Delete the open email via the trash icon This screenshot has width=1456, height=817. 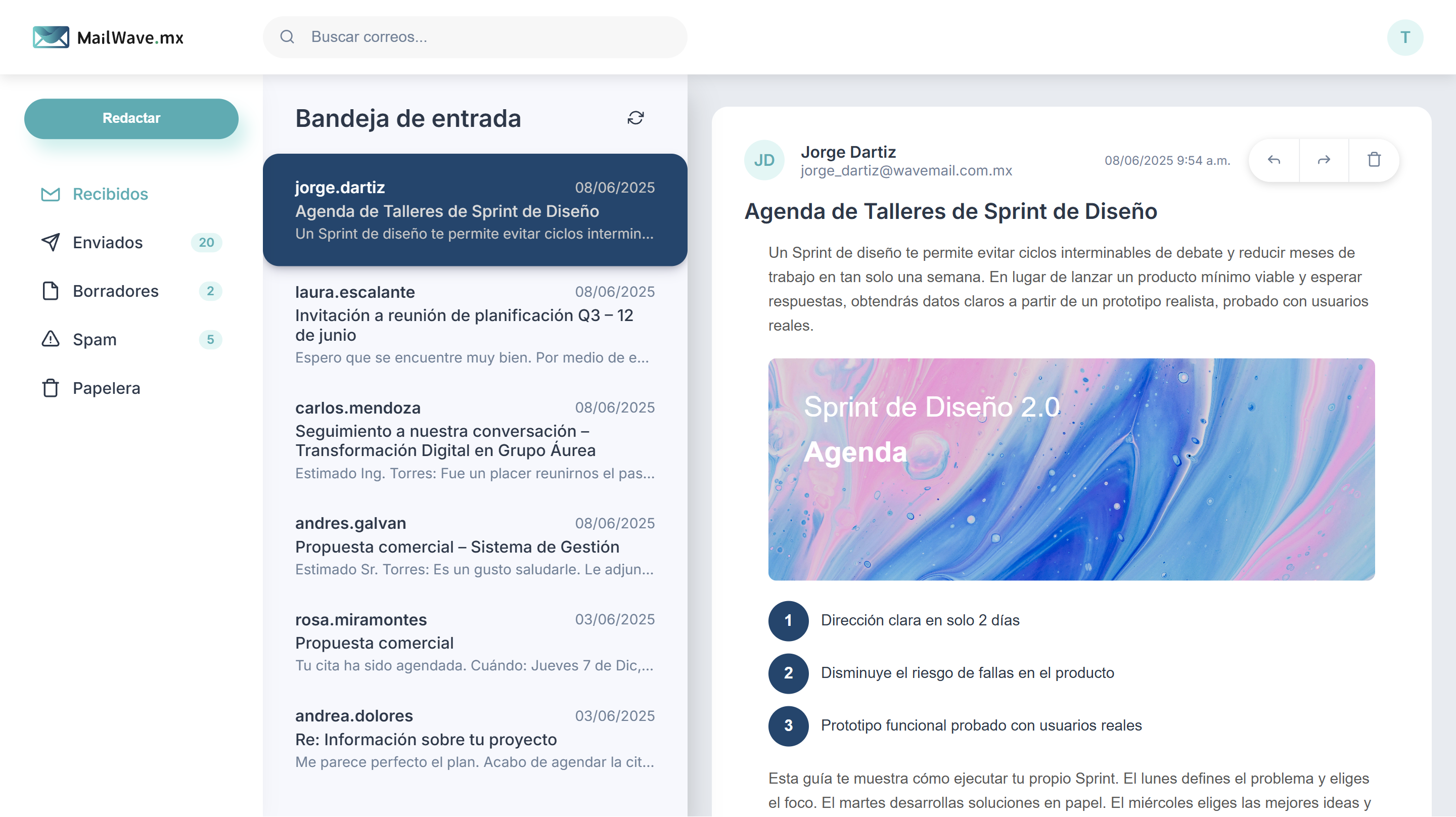tap(1374, 160)
